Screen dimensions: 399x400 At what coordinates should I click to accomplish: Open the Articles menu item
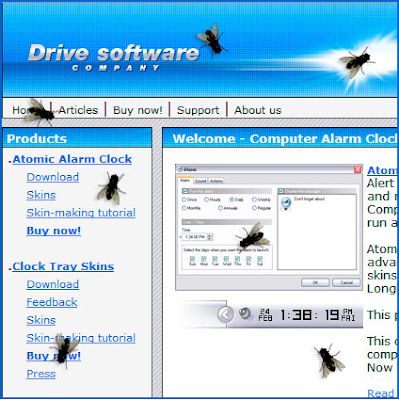coord(78,110)
